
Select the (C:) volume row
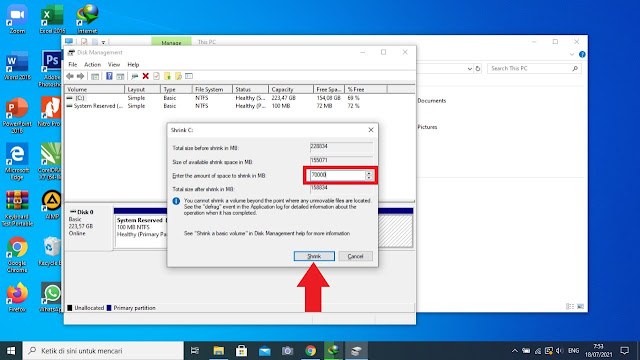click(x=240, y=98)
